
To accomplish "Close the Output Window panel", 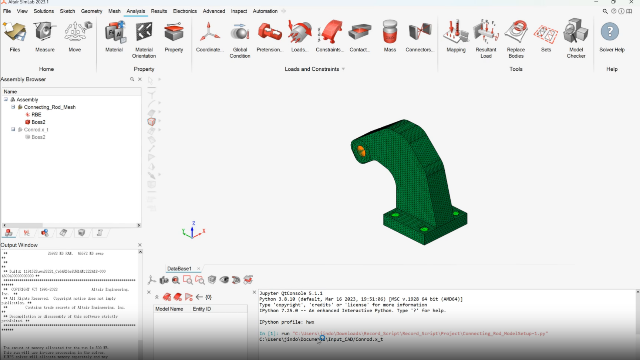I will [140, 245].
